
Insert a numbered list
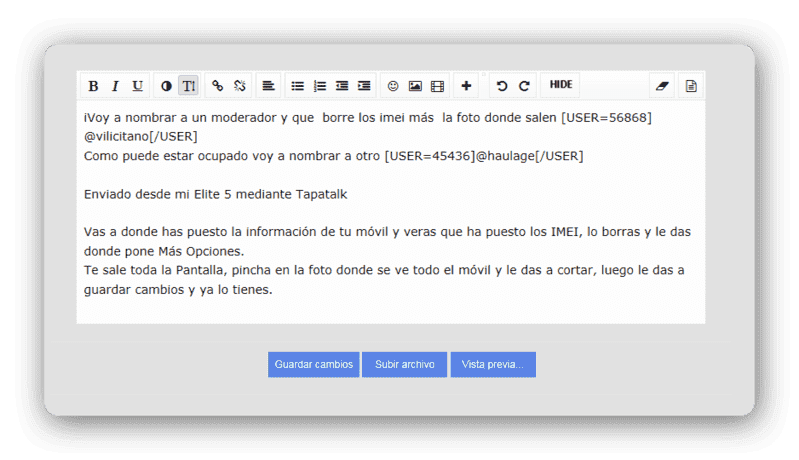click(x=319, y=86)
